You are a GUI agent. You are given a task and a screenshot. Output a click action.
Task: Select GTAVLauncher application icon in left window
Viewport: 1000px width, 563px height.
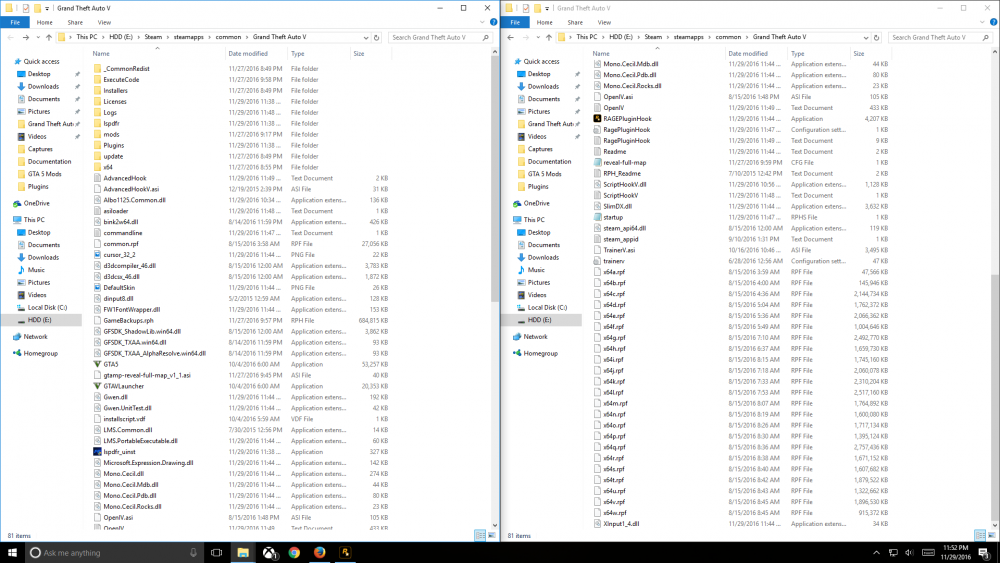[x=98, y=386]
